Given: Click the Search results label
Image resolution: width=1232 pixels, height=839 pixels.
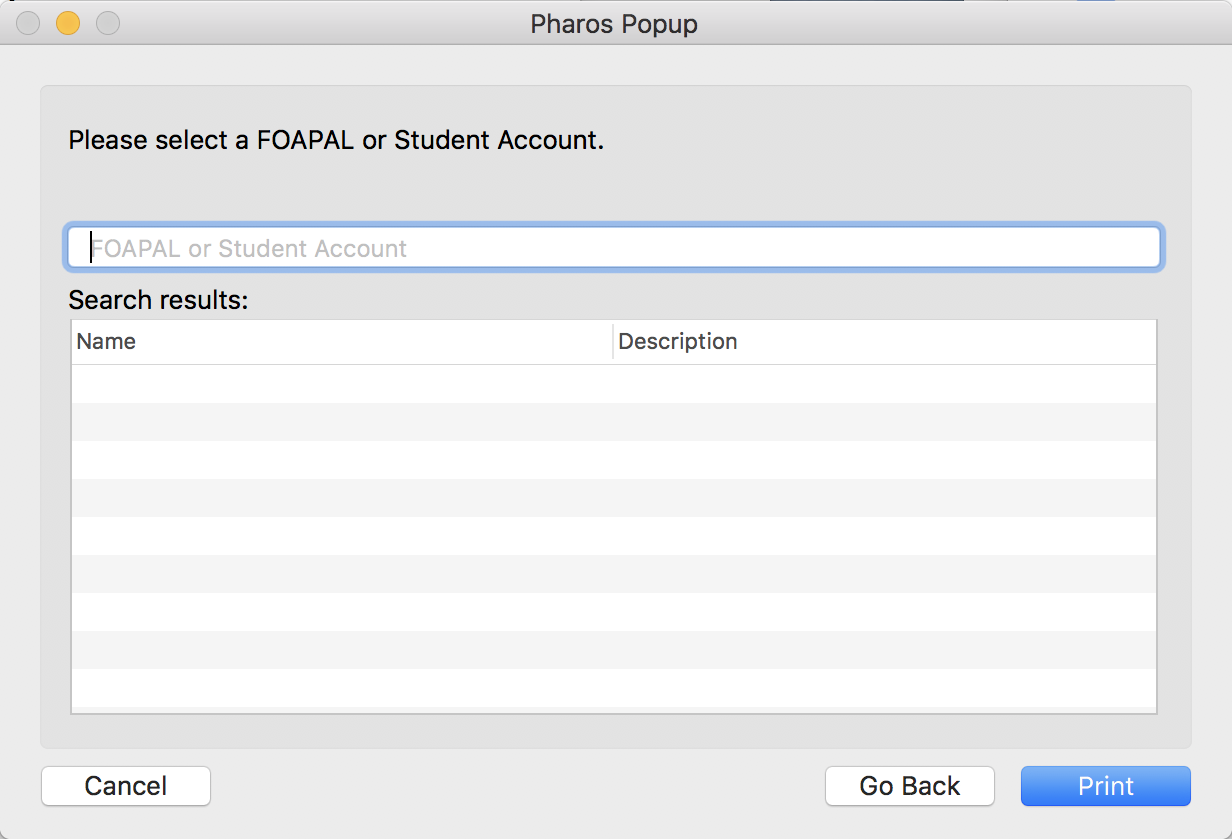Looking at the screenshot, I should pos(158,300).
